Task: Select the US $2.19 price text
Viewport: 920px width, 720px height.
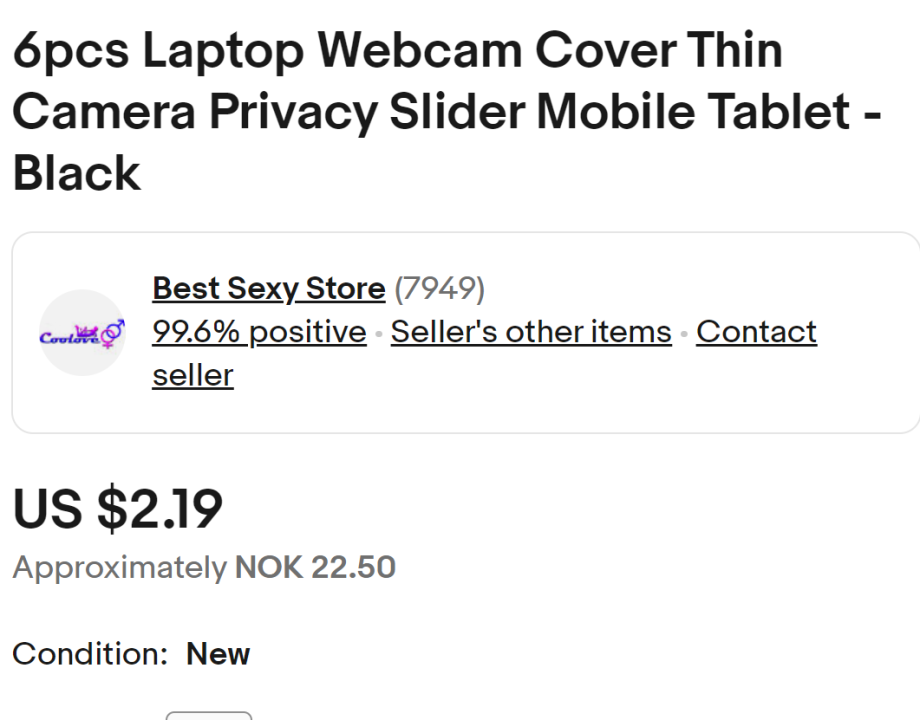Action: 115,510
